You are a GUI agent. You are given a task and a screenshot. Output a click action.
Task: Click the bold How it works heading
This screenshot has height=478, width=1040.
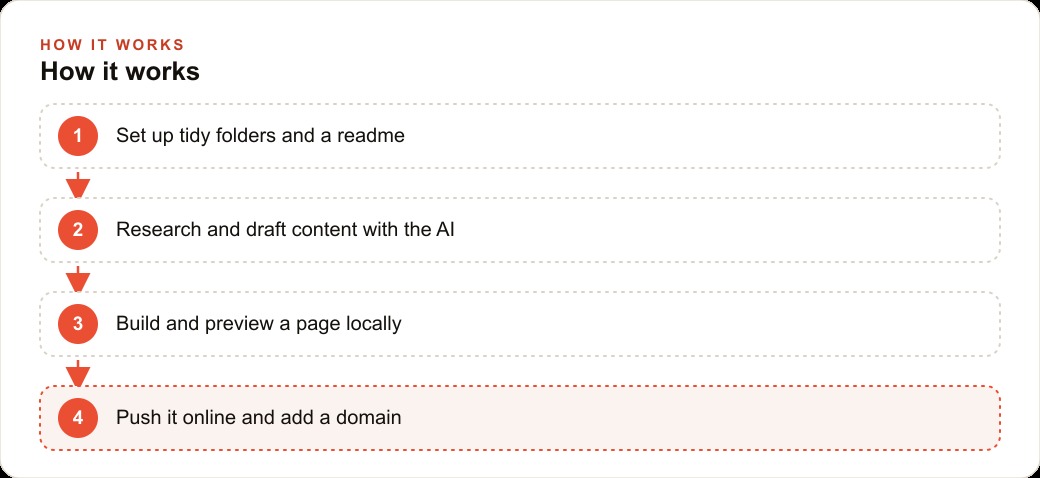tap(120, 72)
